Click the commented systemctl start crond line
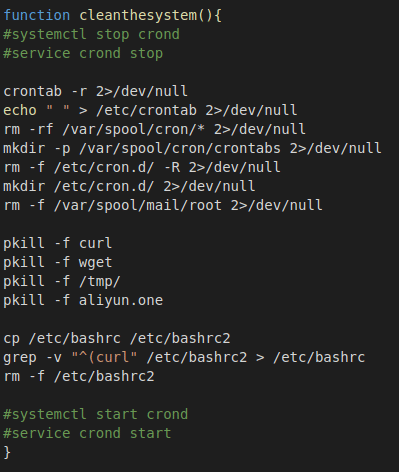This screenshot has height=472, width=399. click(x=96, y=414)
